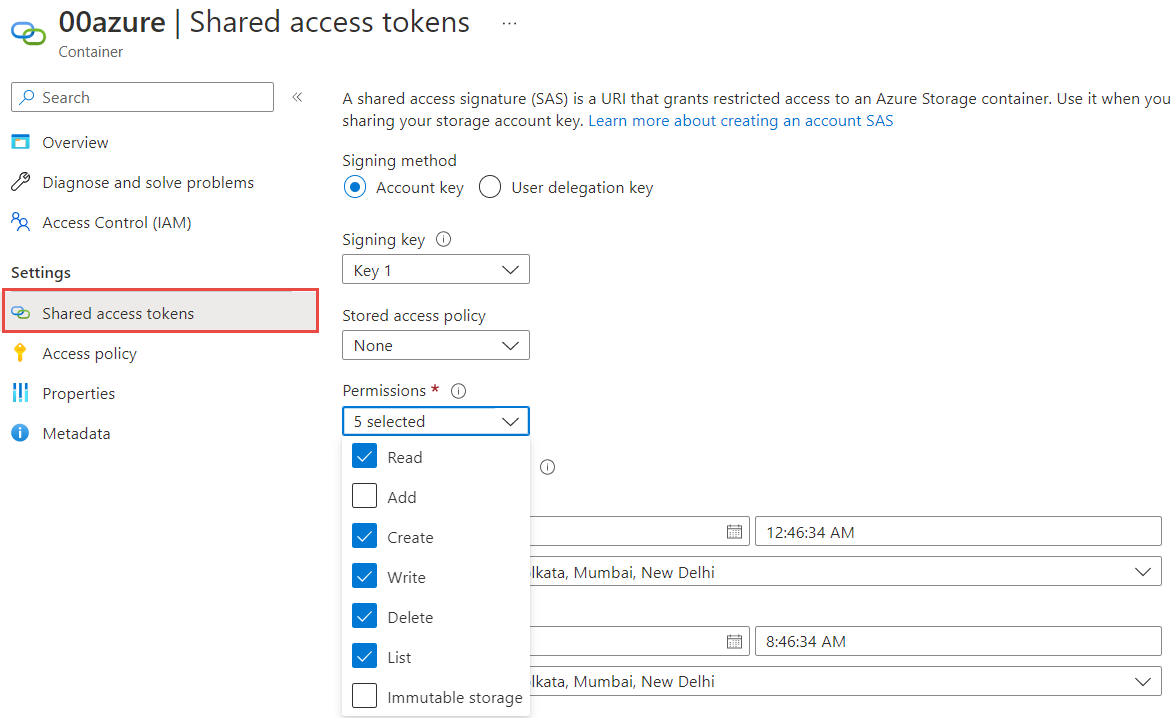Click the magnifier icon in Search box
Viewport: 1171px width, 718px height.
coord(27,97)
